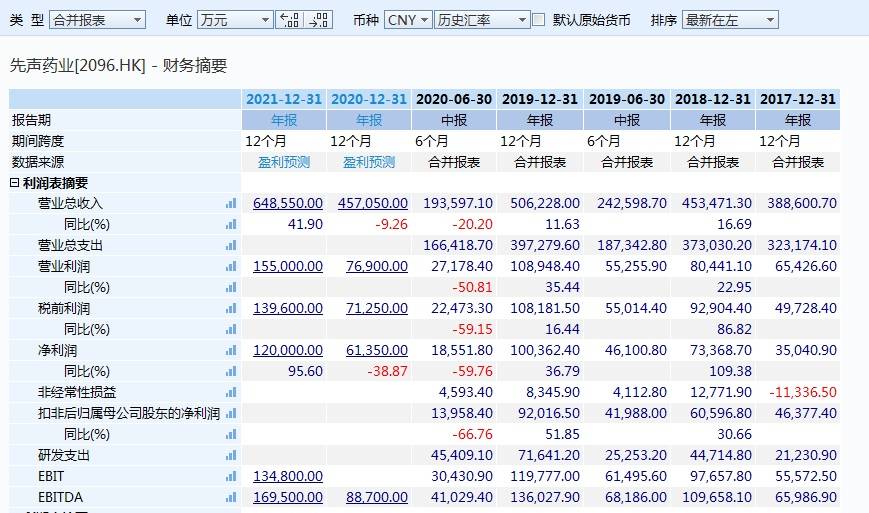Open chart icon for 研发支出 row

231,455
